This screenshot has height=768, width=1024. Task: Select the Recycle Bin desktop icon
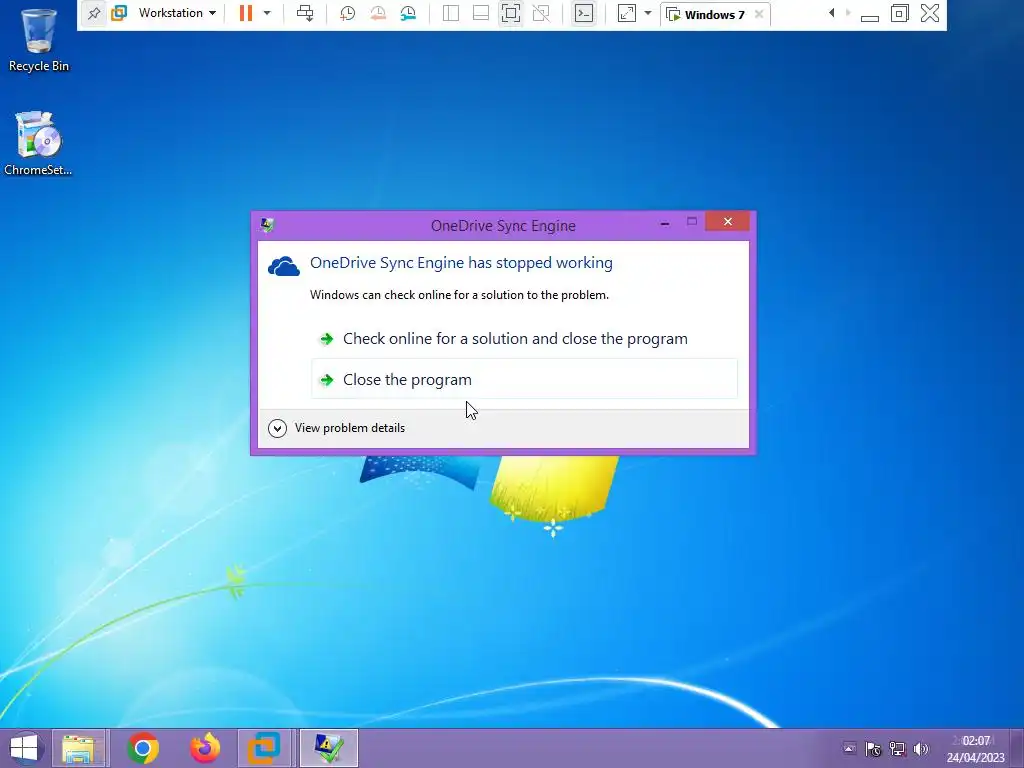pos(38,39)
